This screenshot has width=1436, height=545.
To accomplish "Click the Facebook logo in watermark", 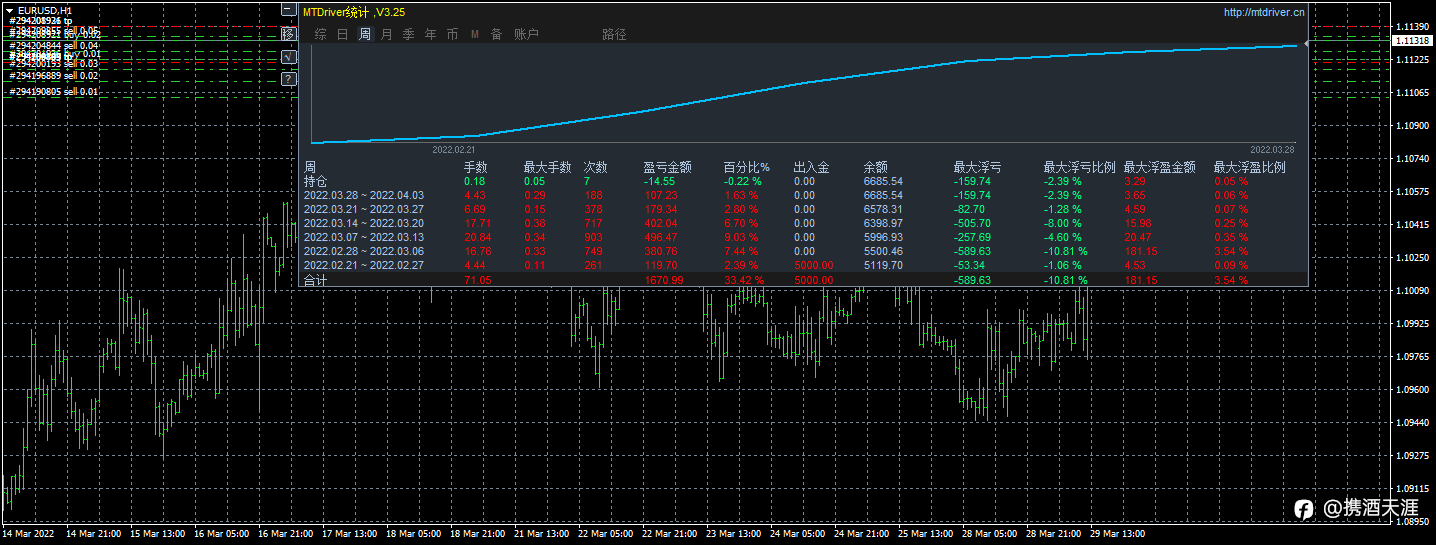I will point(1303,509).
